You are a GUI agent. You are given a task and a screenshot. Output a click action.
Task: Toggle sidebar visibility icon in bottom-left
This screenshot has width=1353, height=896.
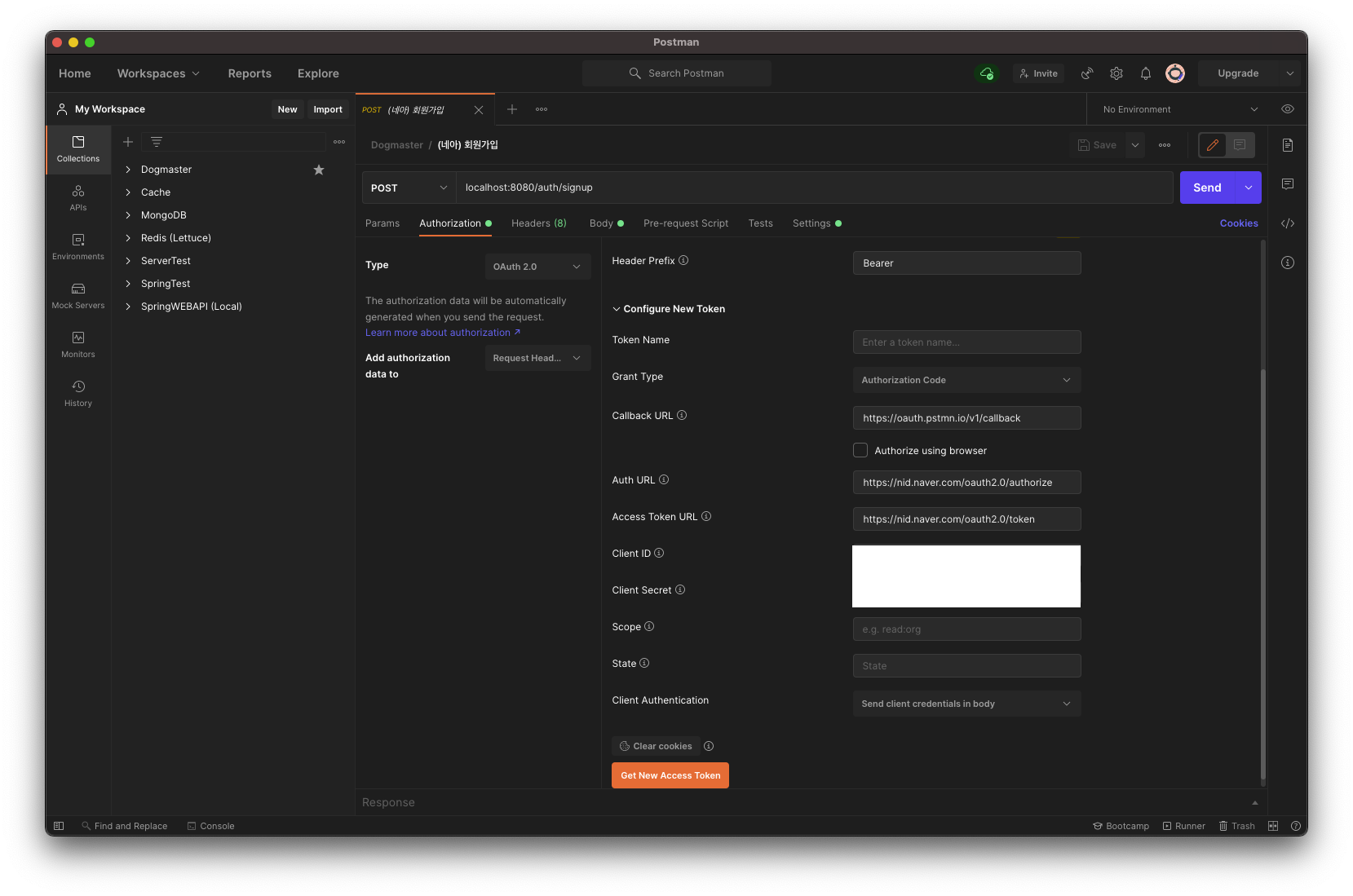tap(59, 826)
